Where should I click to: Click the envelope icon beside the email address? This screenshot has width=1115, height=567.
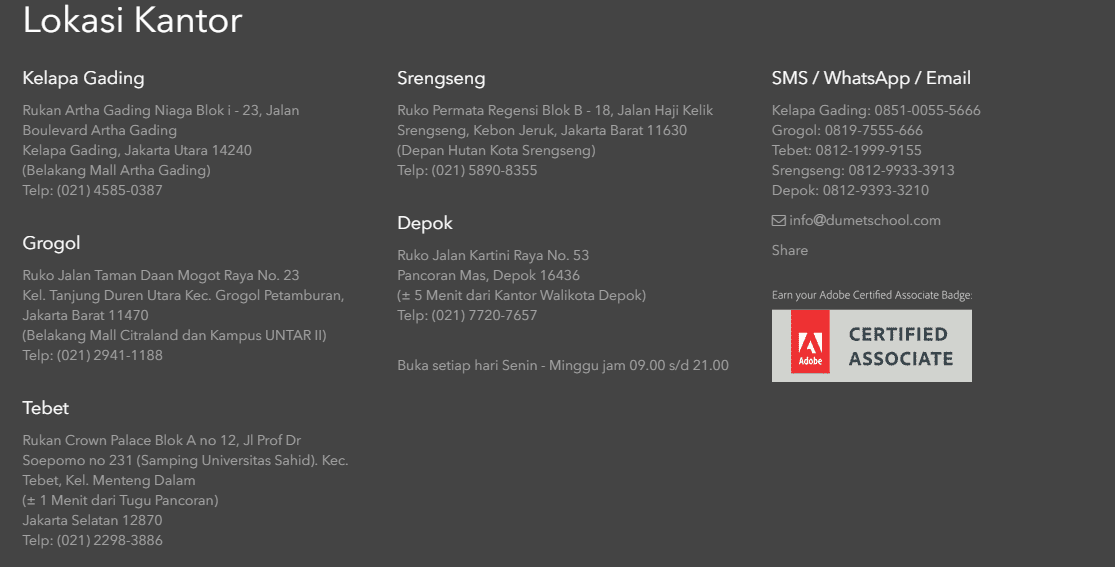pyautogui.click(x=778, y=221)
